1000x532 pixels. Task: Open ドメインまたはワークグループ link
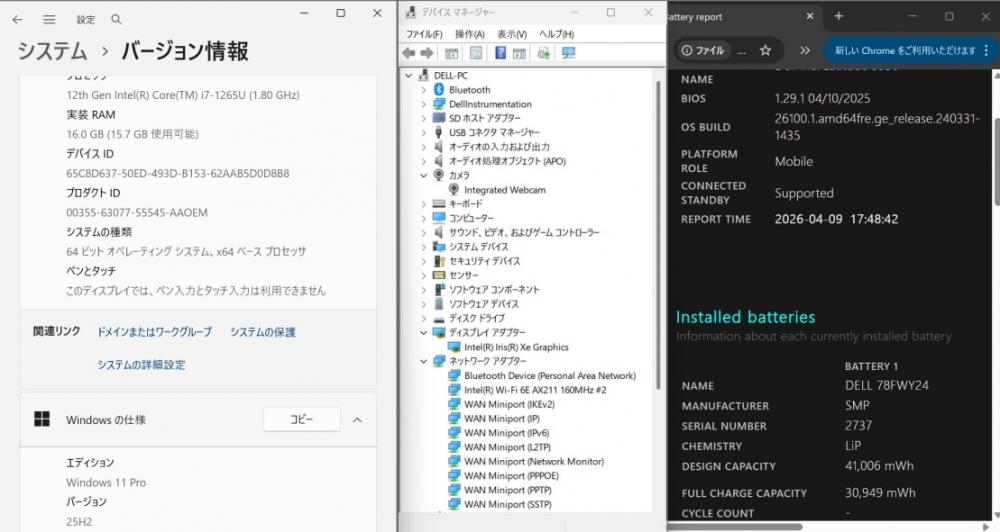click(154, 332)
